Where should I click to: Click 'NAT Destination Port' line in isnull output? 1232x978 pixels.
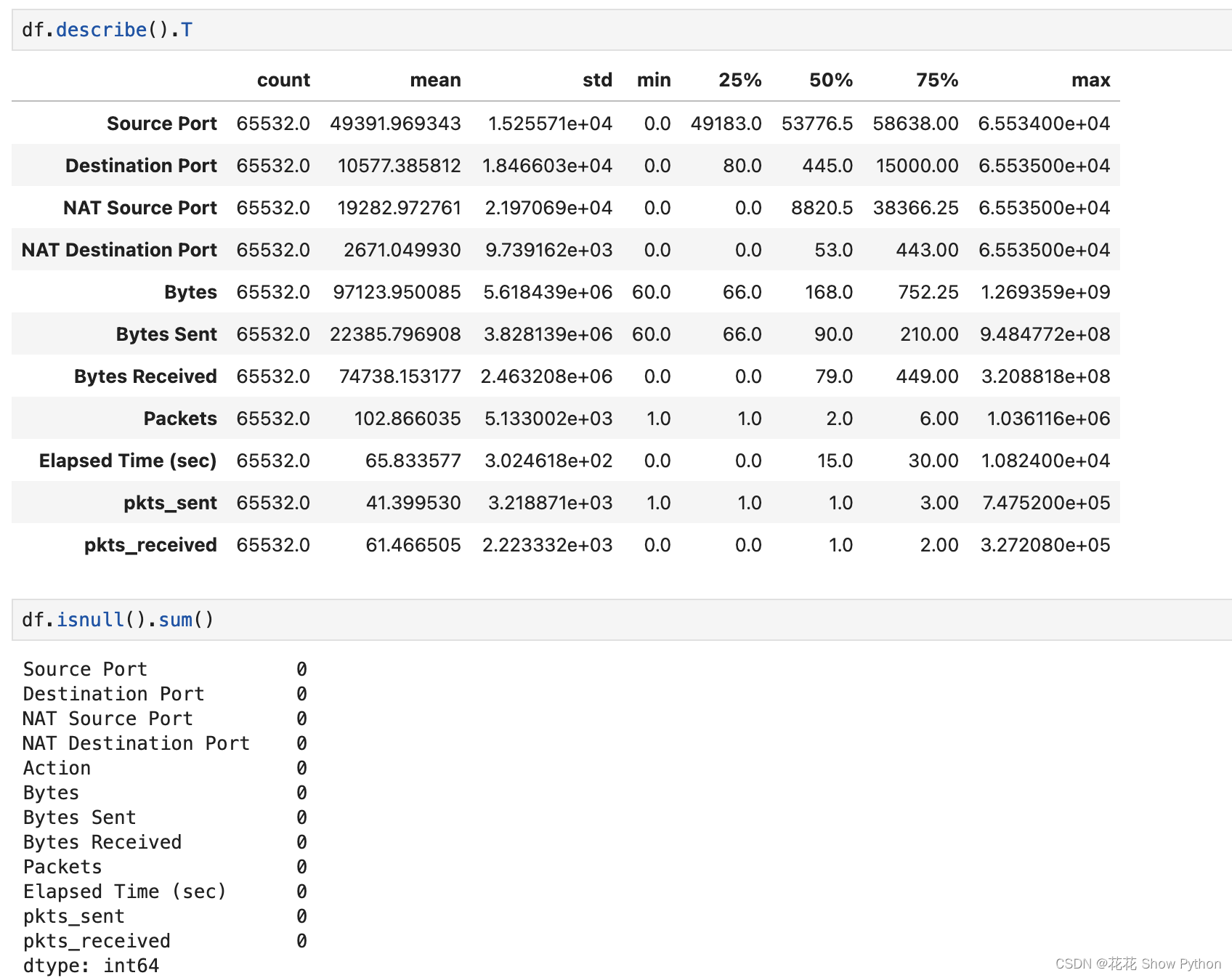165,743
